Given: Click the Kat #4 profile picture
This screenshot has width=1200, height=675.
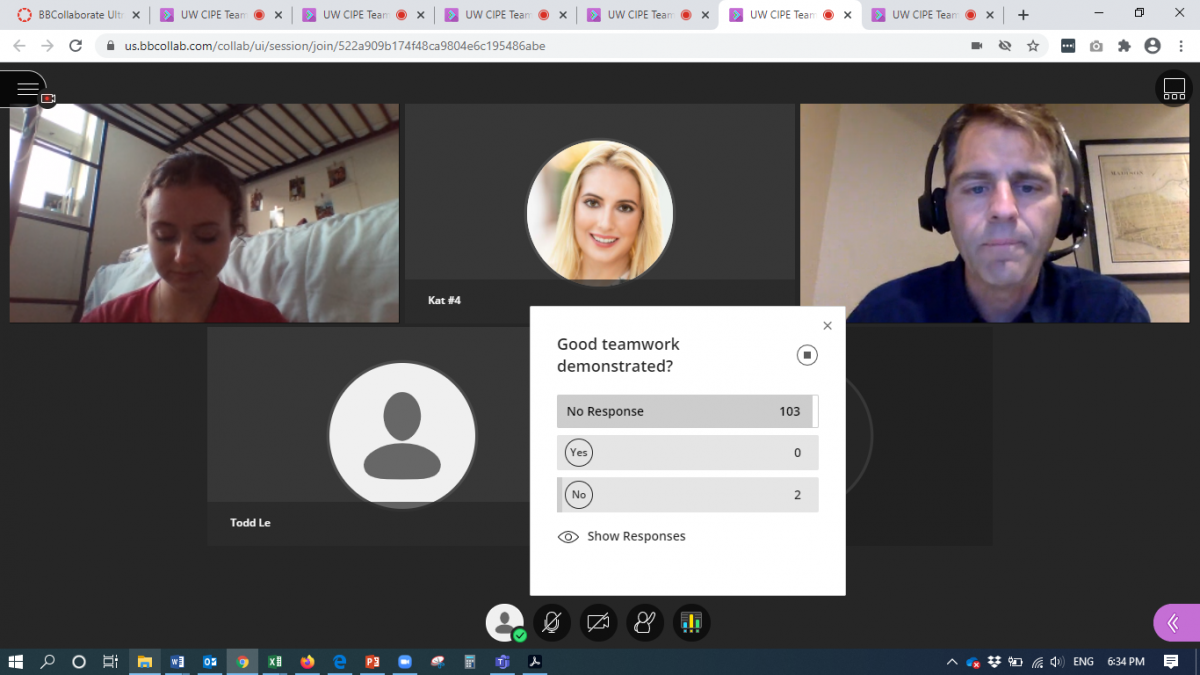Looking at the screenshot, I should (599, 212).
